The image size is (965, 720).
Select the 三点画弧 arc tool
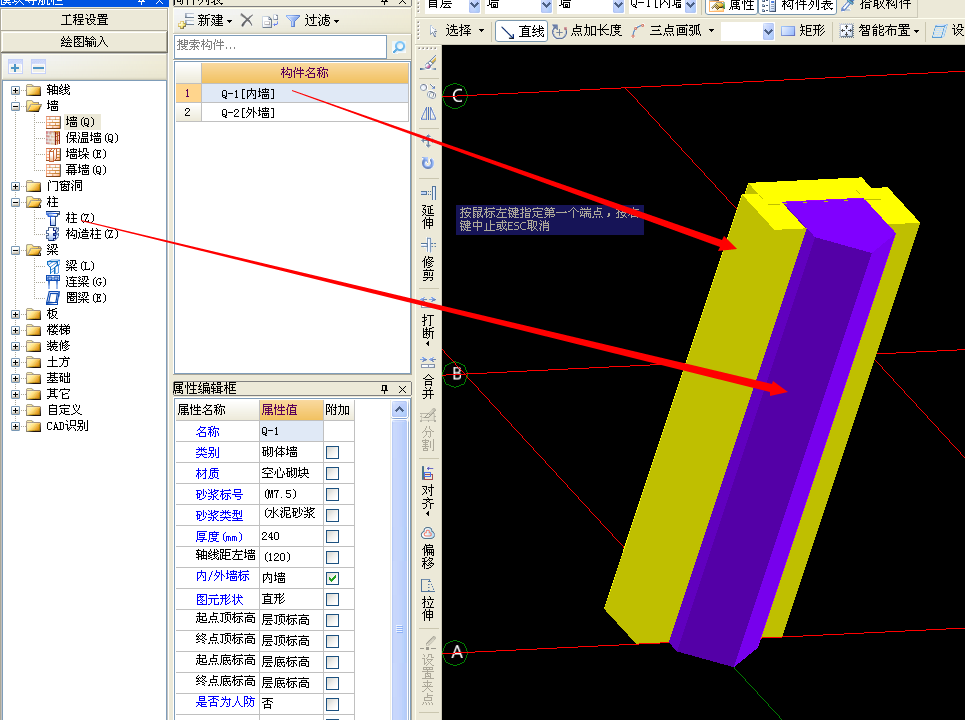667,31
